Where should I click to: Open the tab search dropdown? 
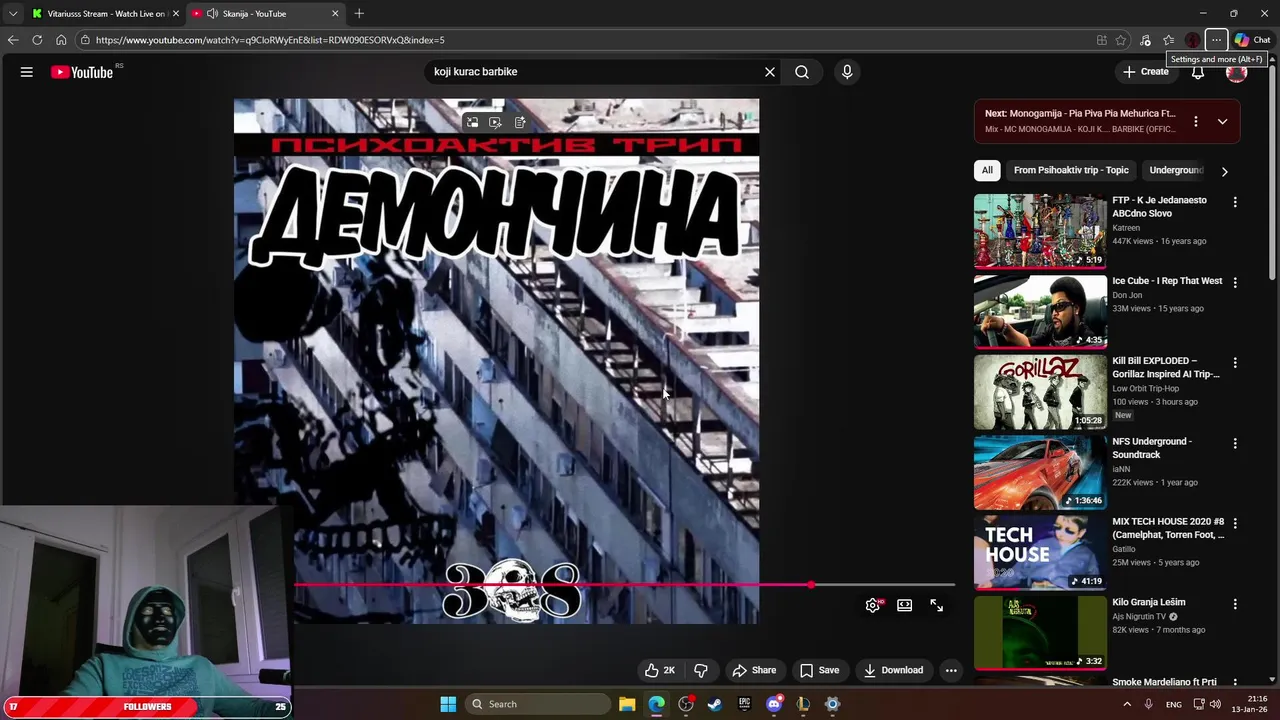click(x=12, y=14)
